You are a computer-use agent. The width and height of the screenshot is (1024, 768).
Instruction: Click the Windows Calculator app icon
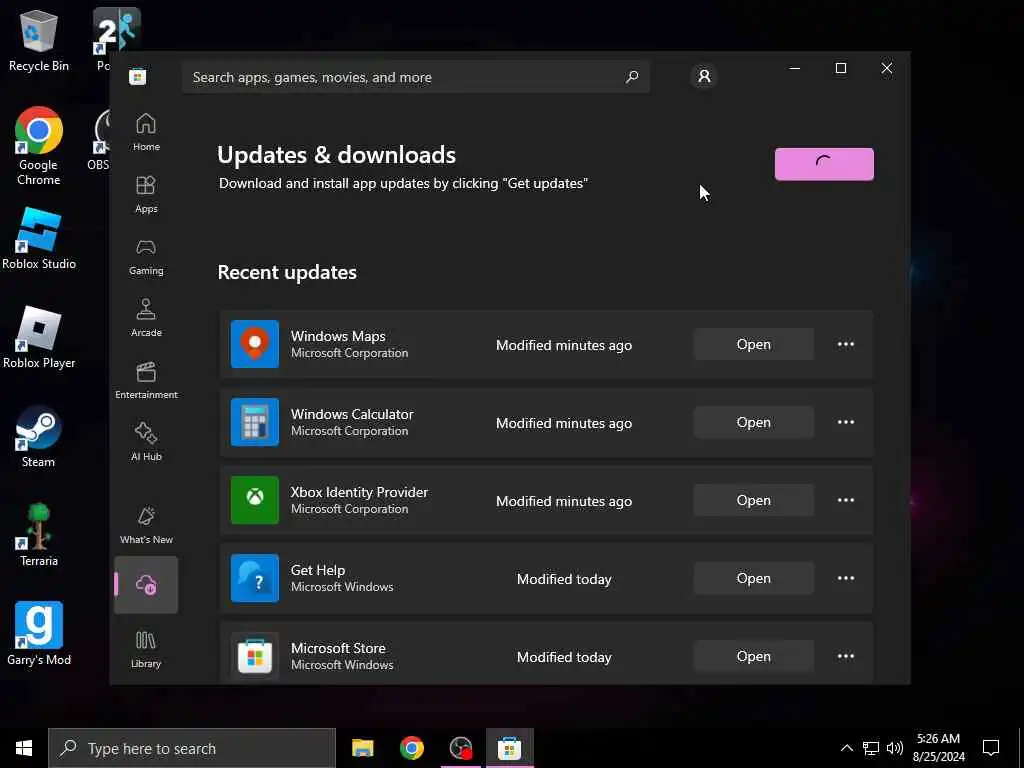click(255, 422)
